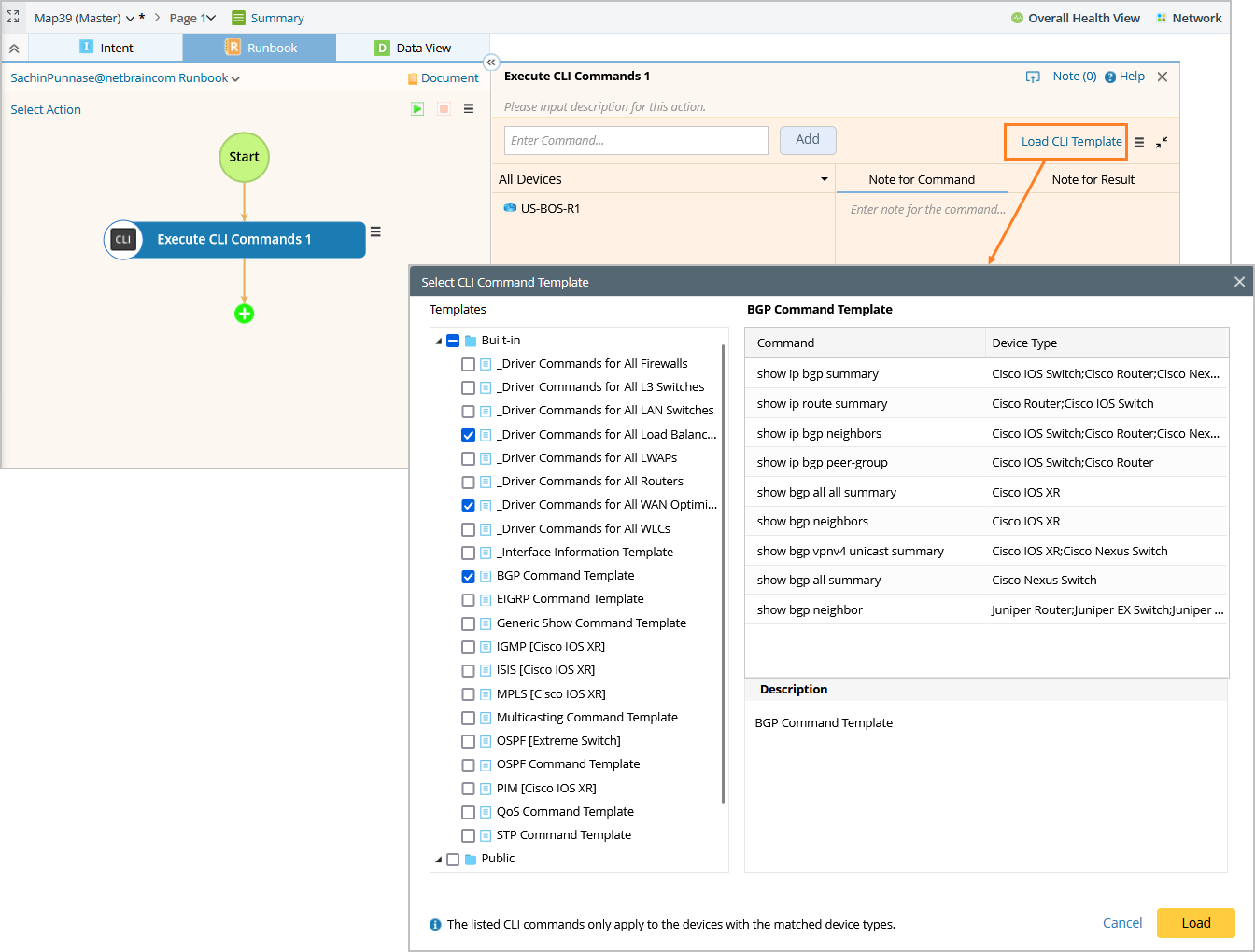The image size is (1255, 952).
Task: Select the Note for Result tab
Action: click(x=1093, y=179)
